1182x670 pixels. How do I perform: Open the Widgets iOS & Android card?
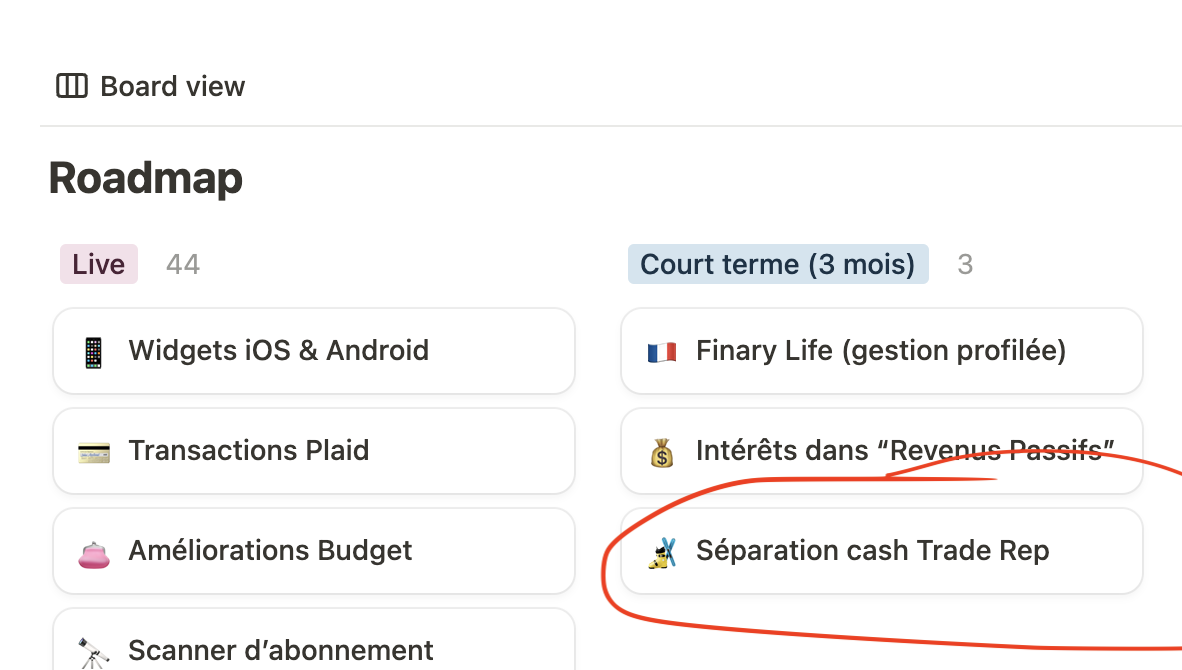(x=278, y=351)
